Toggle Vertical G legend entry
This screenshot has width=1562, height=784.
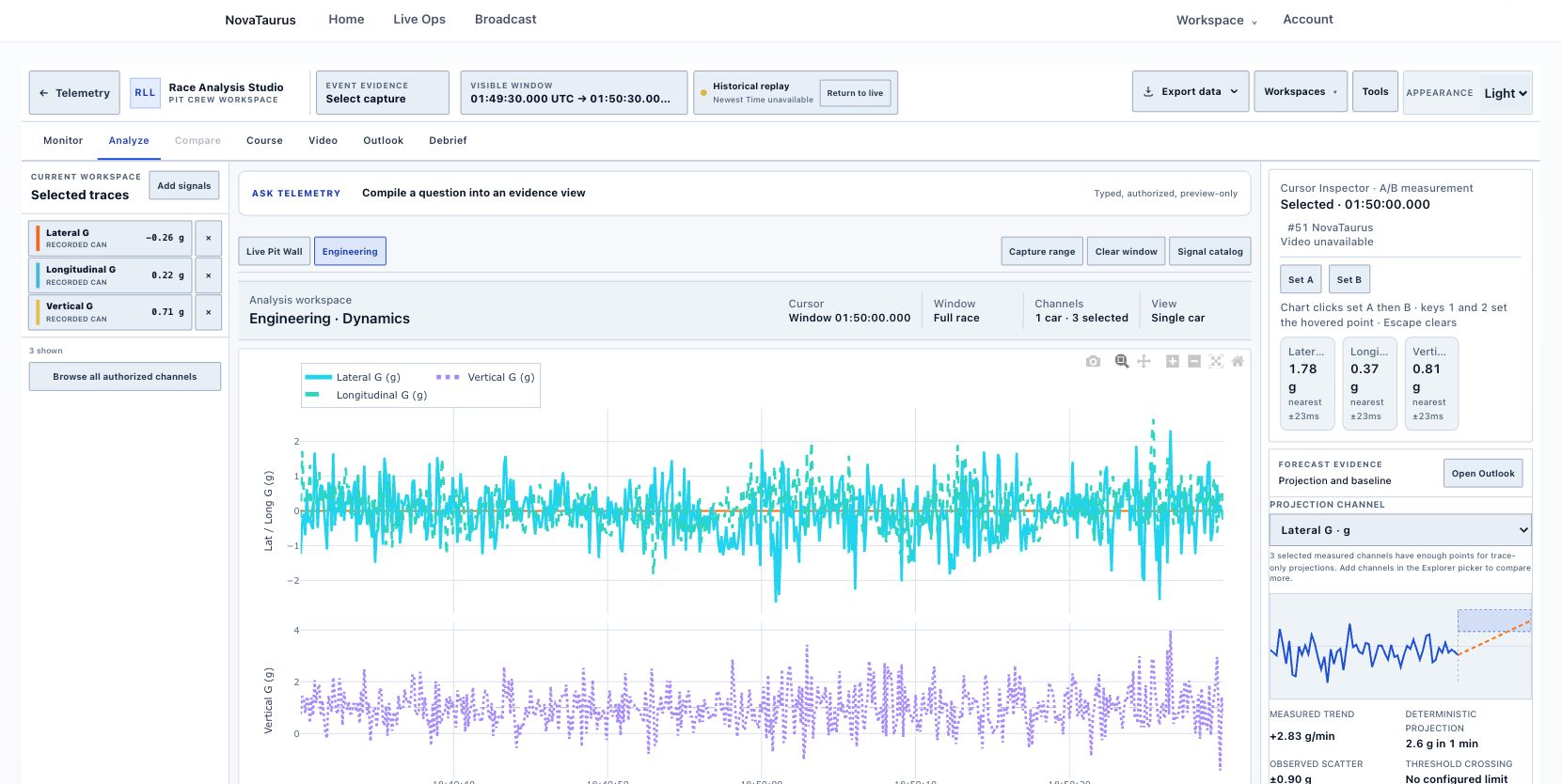[485, 377]
